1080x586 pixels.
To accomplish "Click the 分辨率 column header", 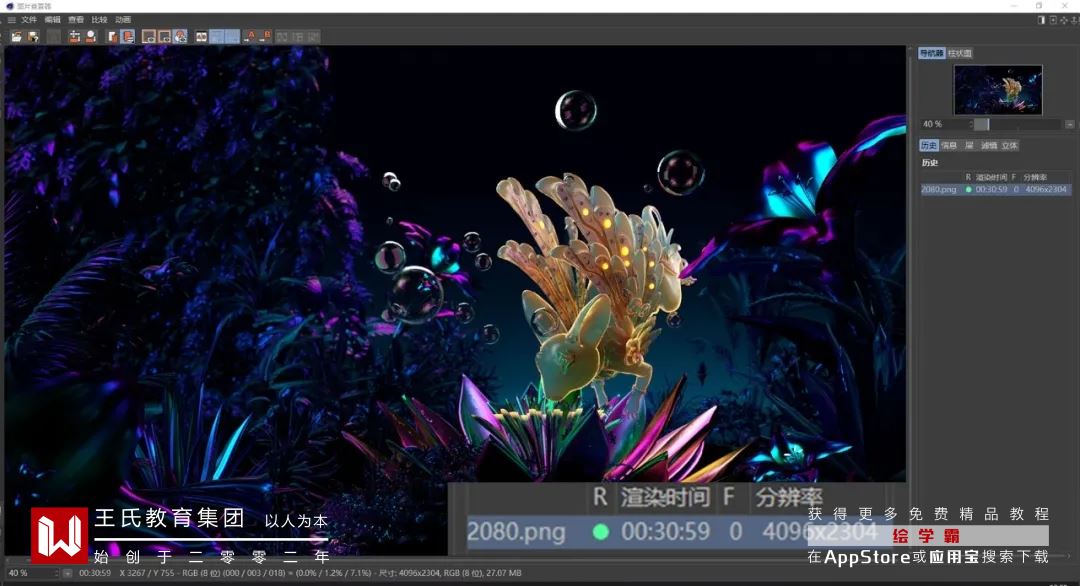I will [x=1035, y=177].
